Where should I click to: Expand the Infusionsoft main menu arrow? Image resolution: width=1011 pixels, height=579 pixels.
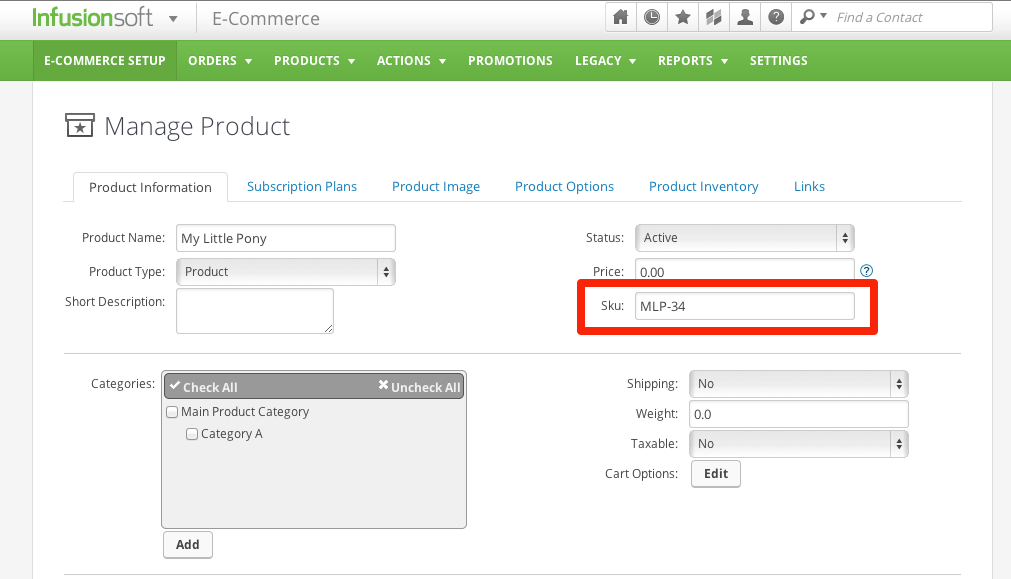click(173, 19)
